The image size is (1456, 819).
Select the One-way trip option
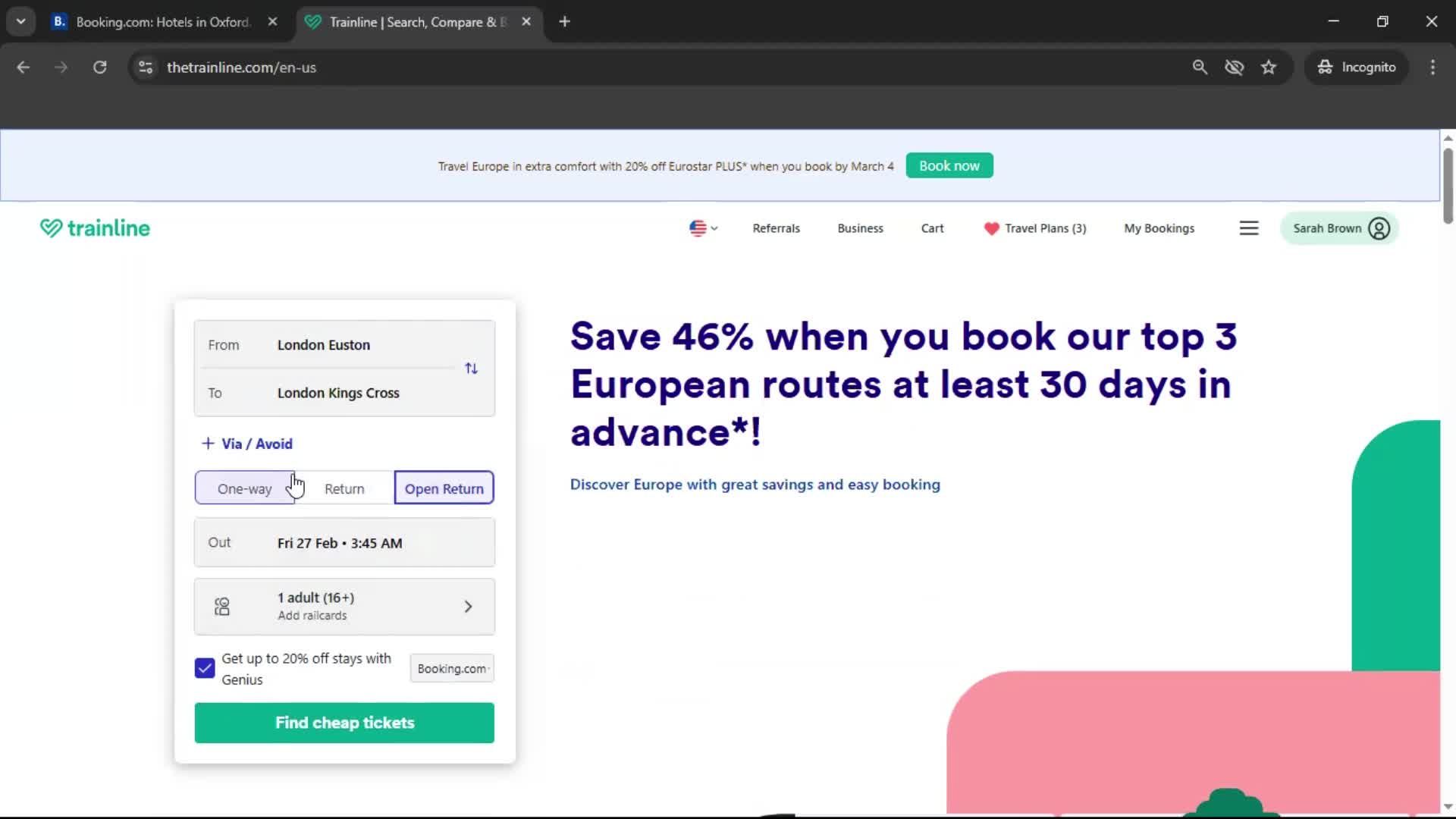click(x=244, y=488)
